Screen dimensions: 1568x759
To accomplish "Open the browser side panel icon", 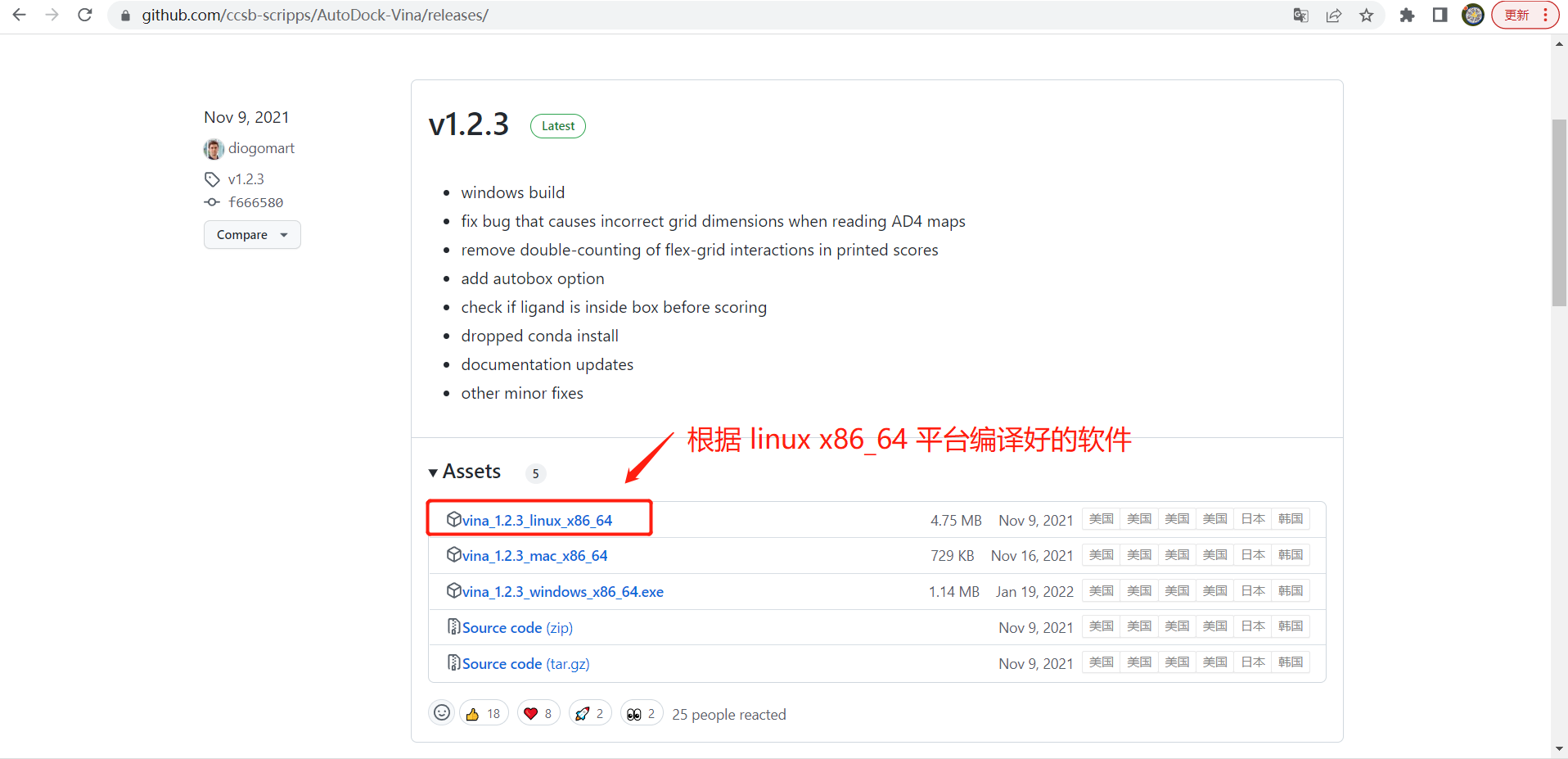I will click(x=1440, y=15).
